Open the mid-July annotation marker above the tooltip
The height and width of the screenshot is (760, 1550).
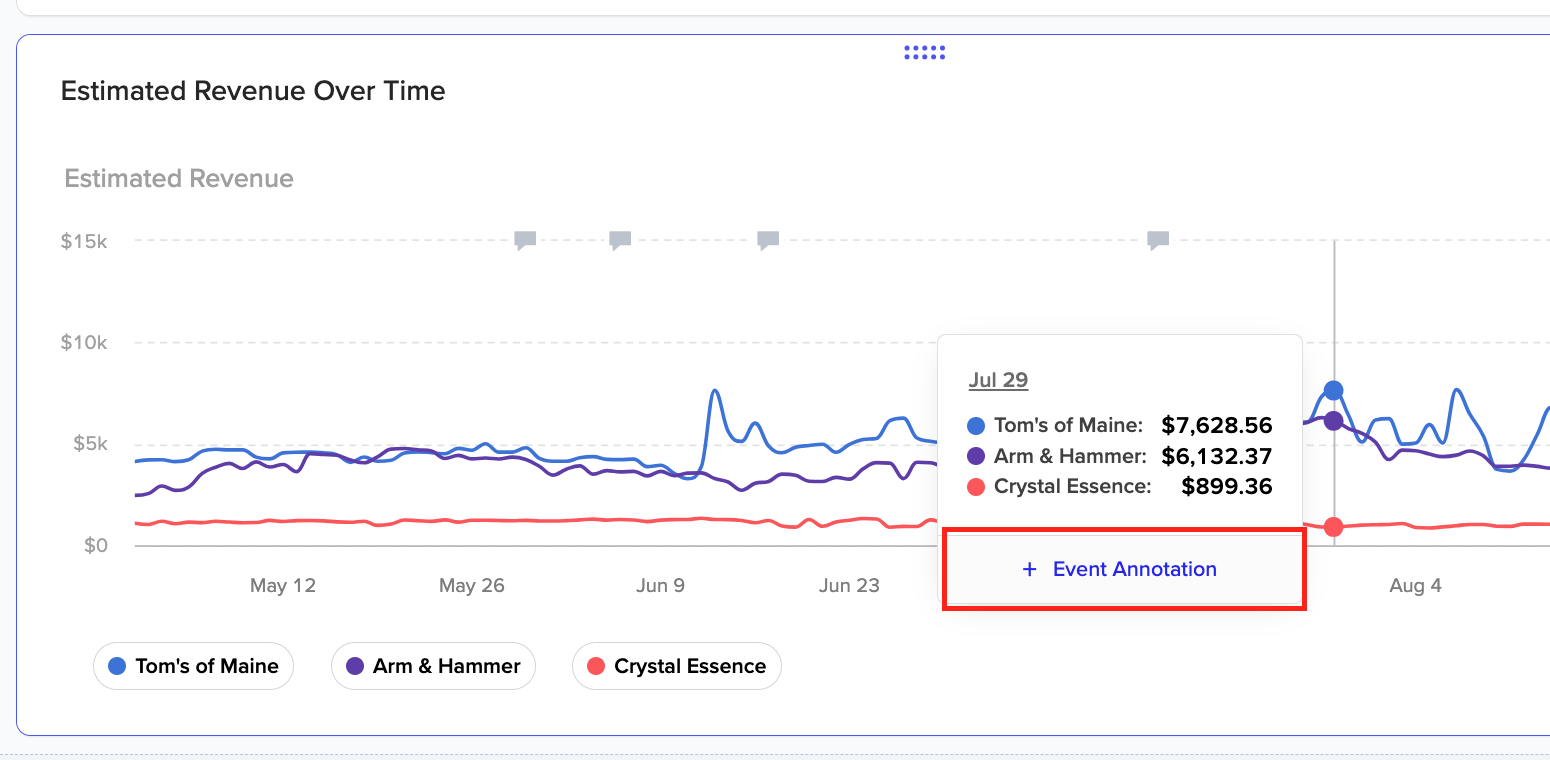pos(1158,240)
